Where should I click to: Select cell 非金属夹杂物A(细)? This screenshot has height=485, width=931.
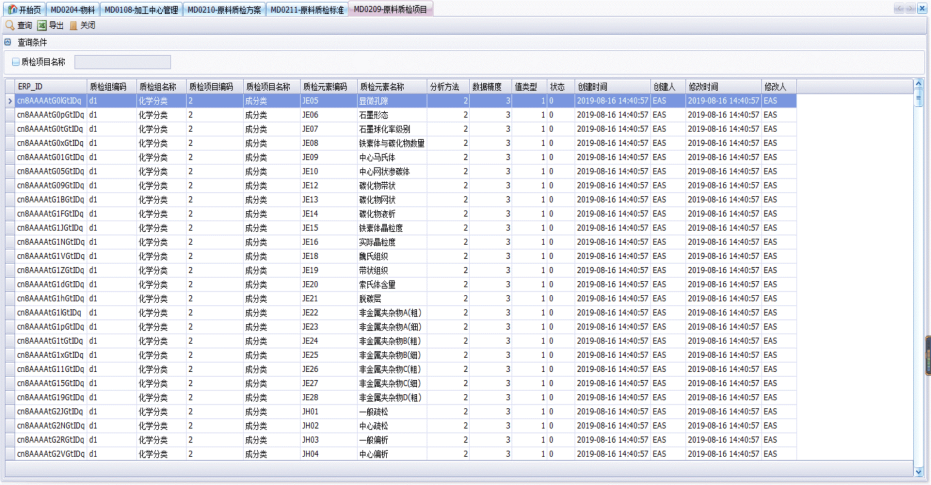coord(392,327)
